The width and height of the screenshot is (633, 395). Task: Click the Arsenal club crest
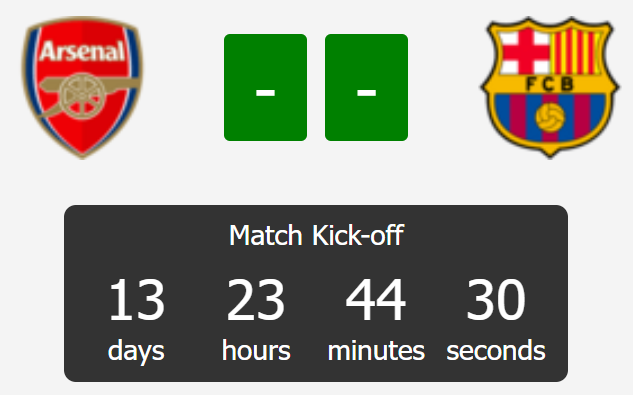(82, 88)
